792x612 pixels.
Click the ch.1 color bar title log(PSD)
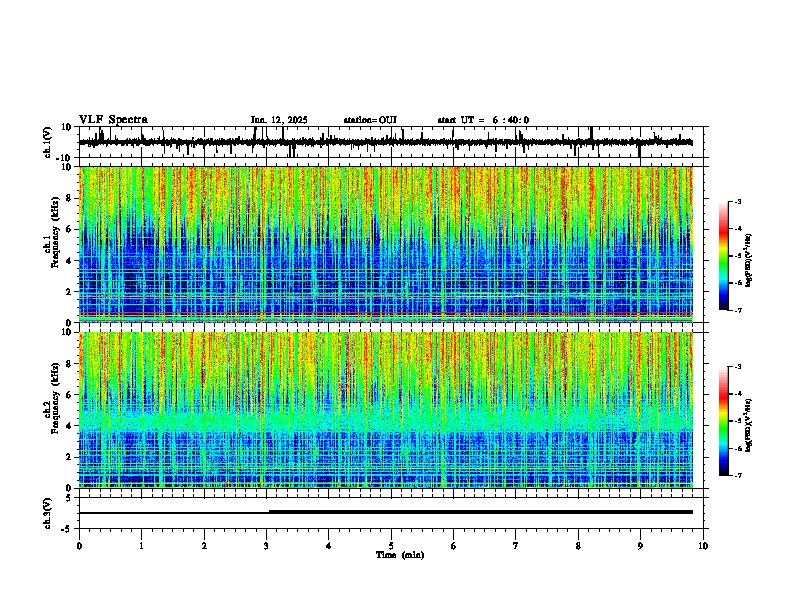749,260
